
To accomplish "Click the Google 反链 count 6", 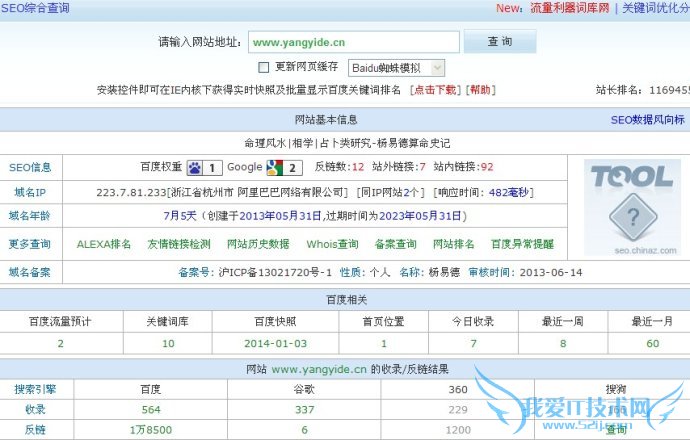I will [x=305, y=430].
